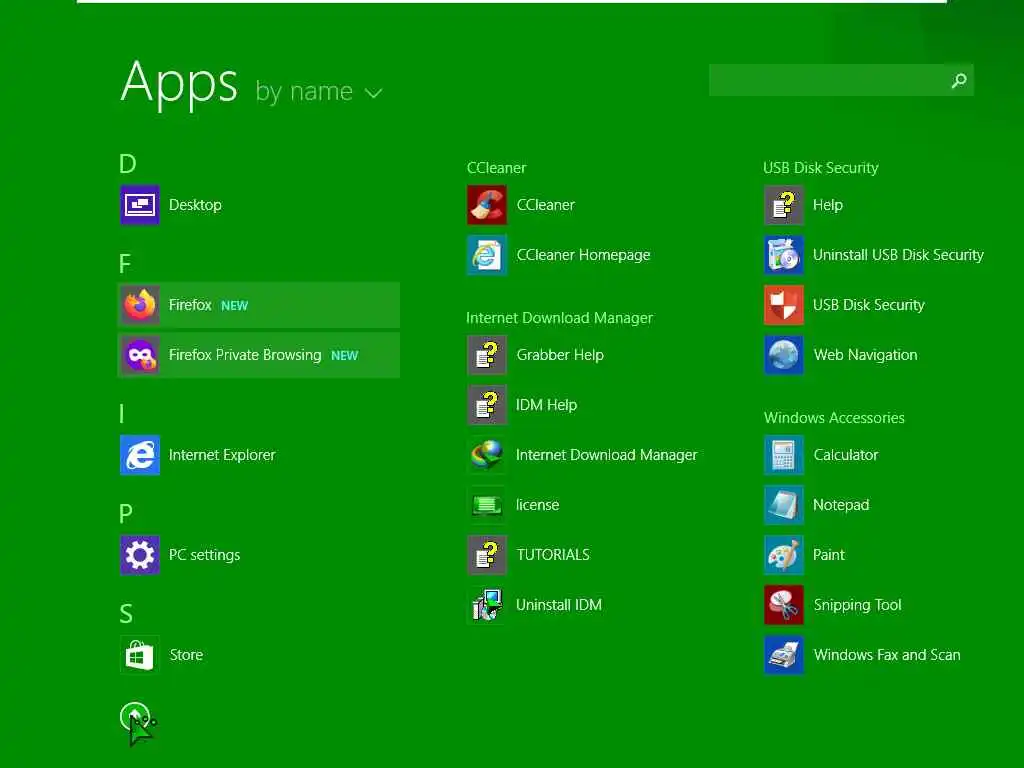This screenshot has width=1024, height=768.
Task: Click the 'PC settings' label text
Action: 204,555
